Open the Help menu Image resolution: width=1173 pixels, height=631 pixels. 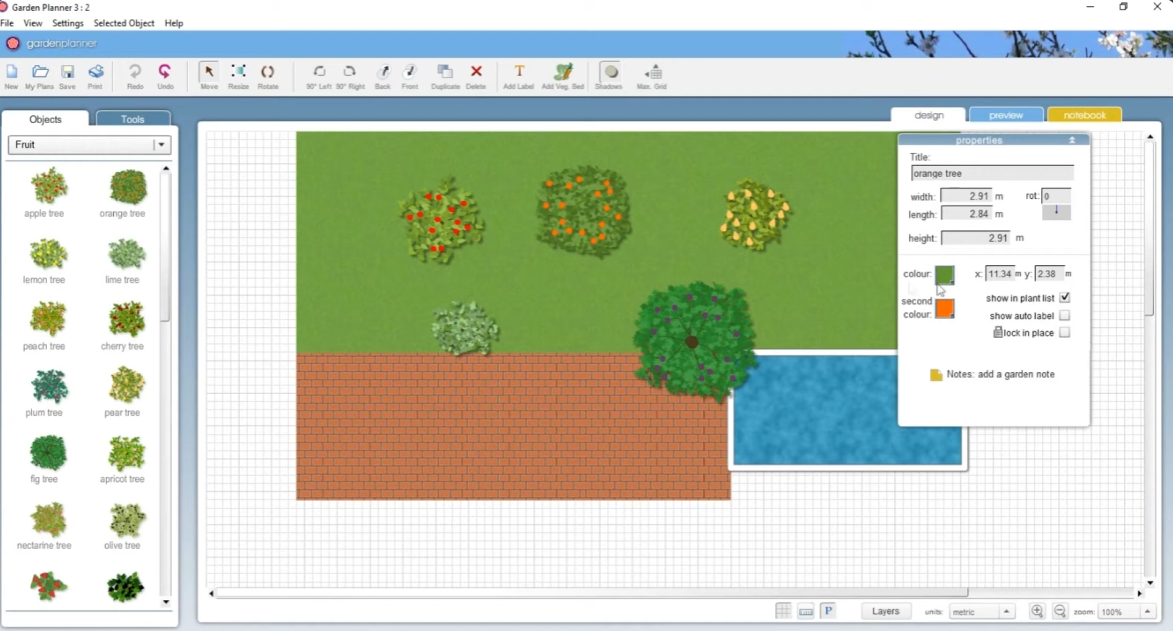[174, 23]
